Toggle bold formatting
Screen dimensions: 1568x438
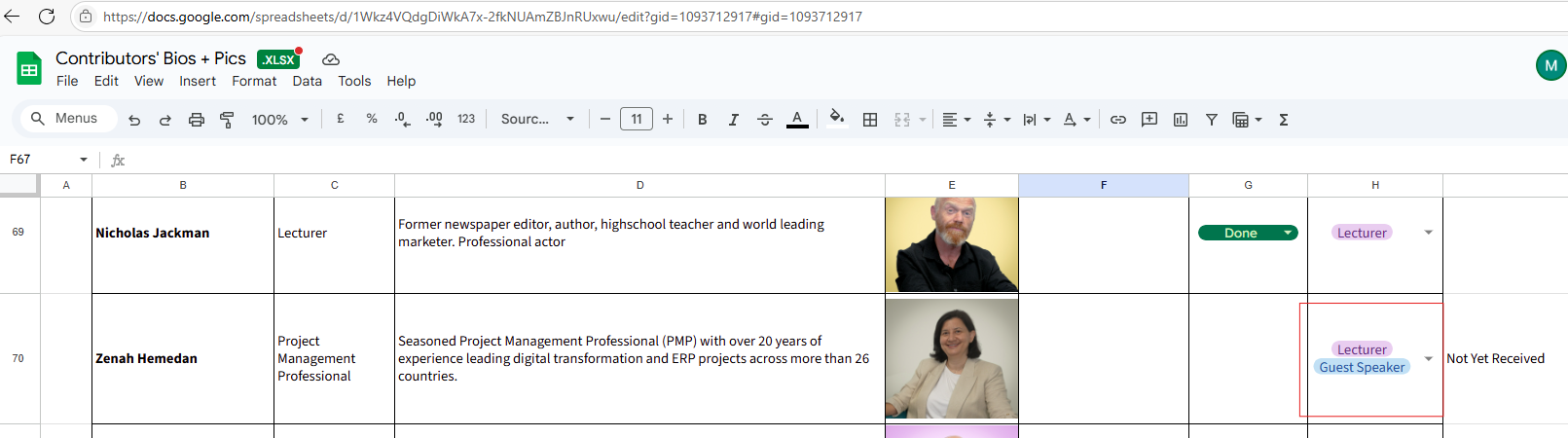[x=702, y=120]
